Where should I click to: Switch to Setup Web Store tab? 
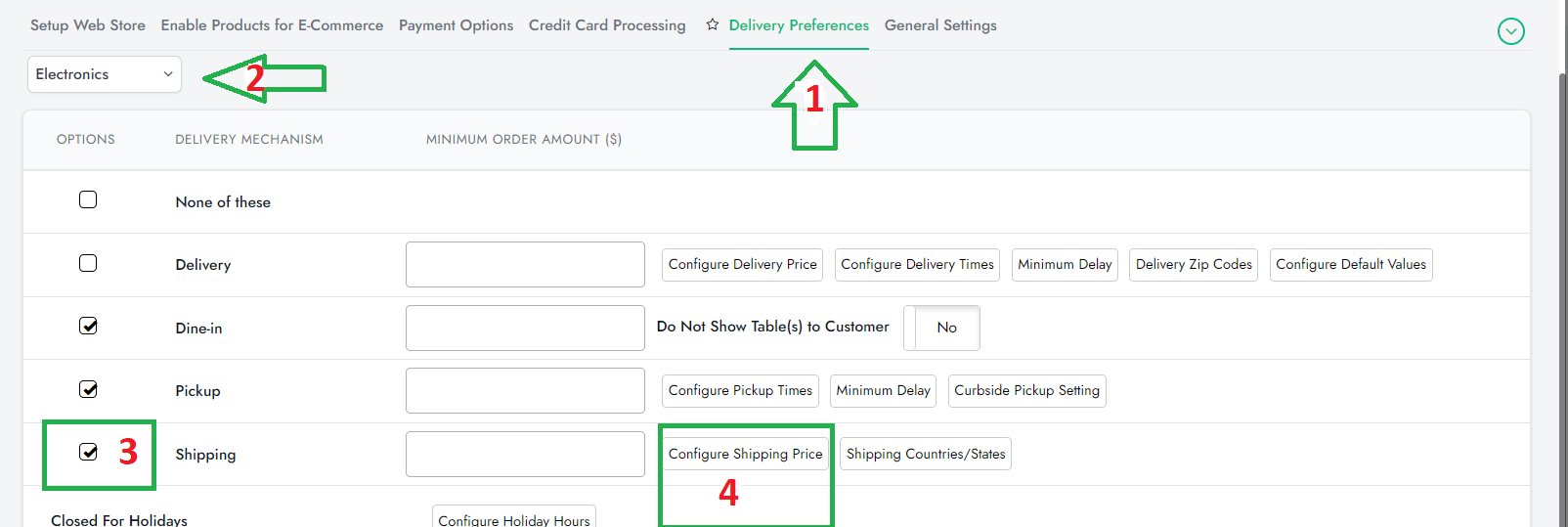coord(88,25)
